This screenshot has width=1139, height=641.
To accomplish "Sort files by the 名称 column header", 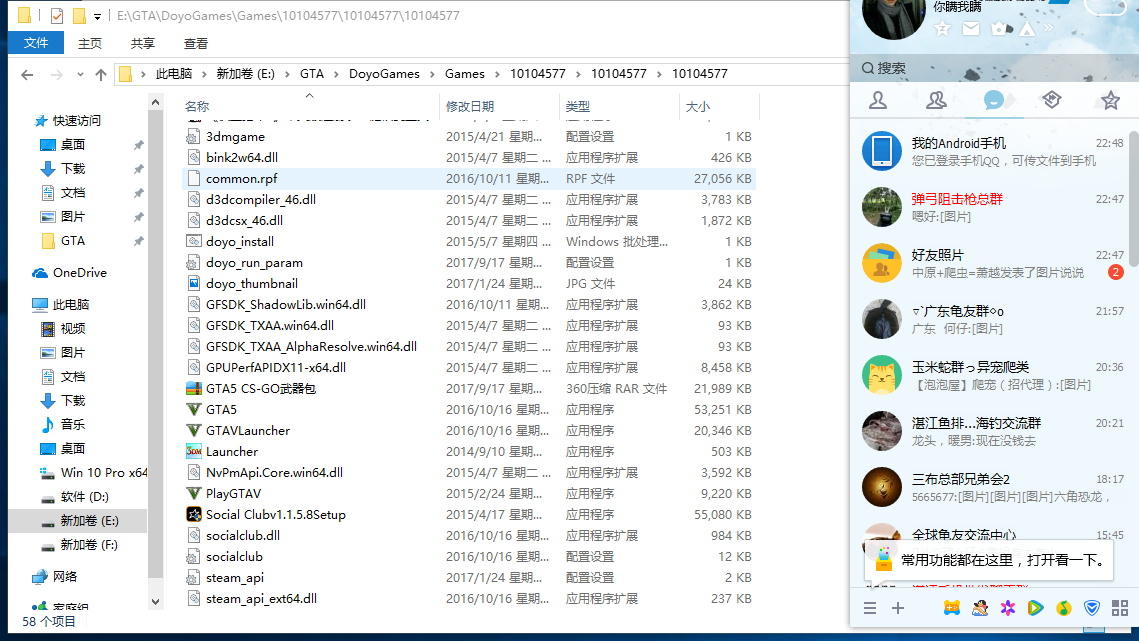I will [x=197, y=107].
